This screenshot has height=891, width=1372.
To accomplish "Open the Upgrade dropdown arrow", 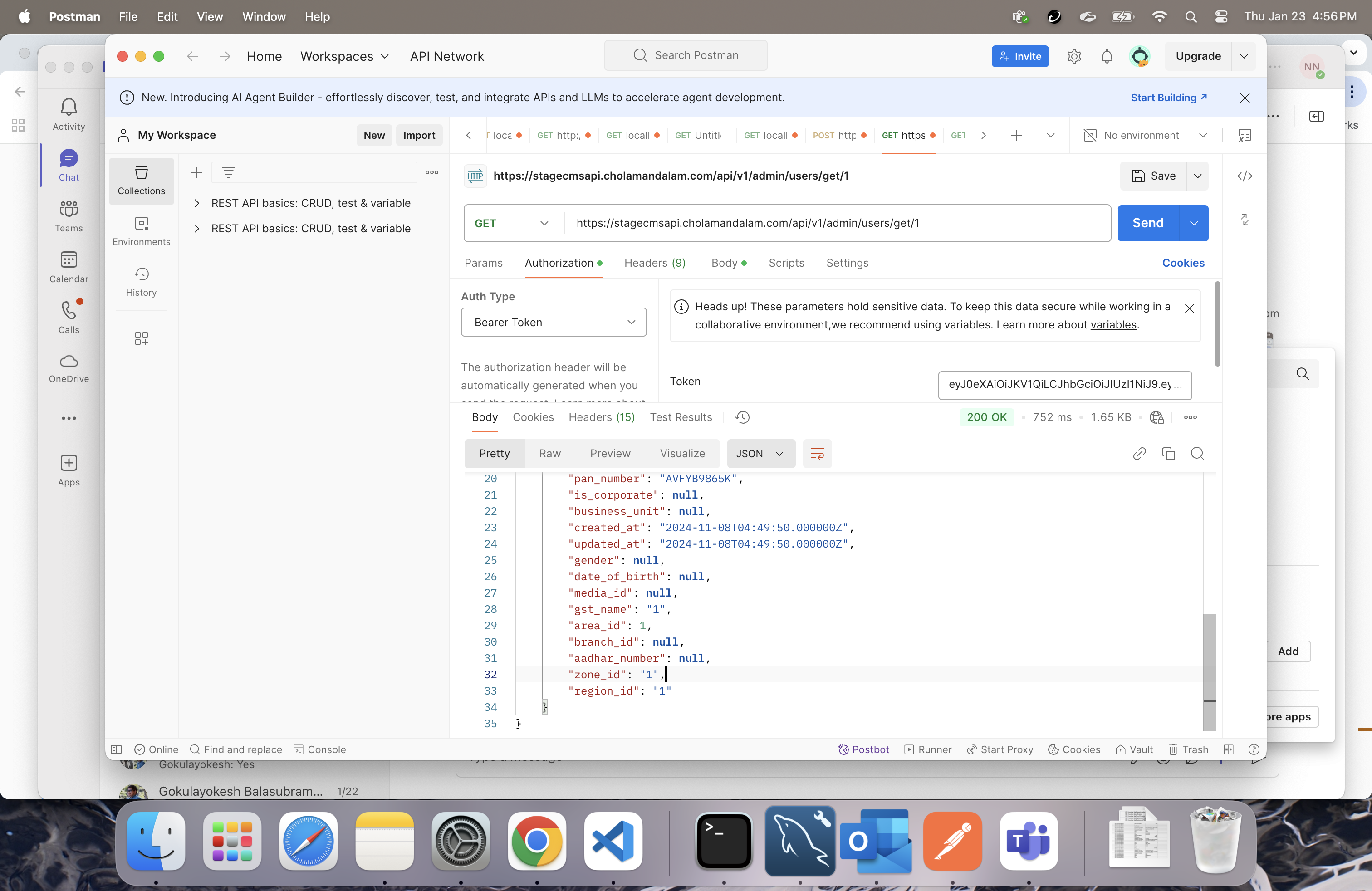I will (1244, 56).
